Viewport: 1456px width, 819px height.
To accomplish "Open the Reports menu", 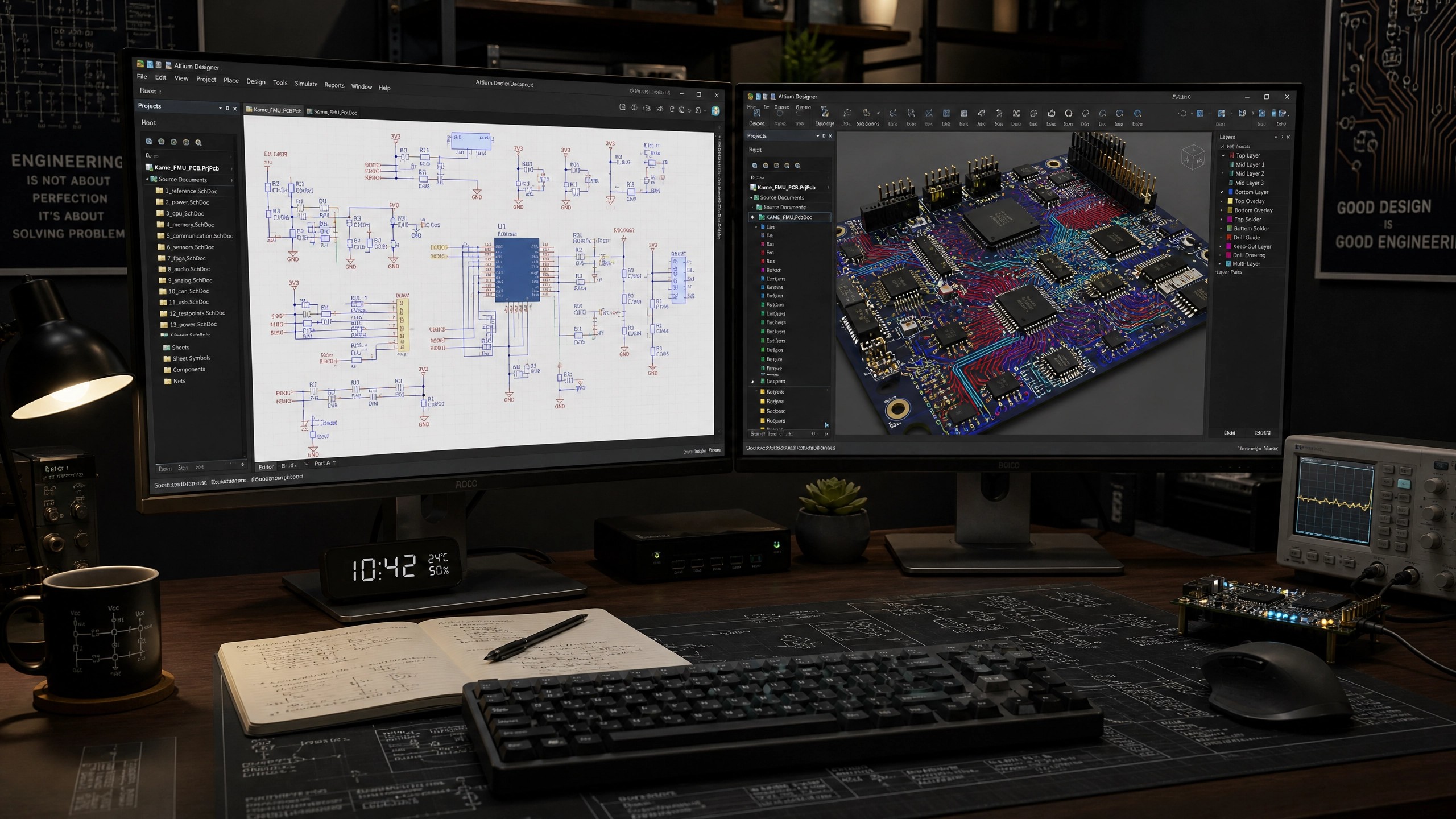I will (334, 85).
